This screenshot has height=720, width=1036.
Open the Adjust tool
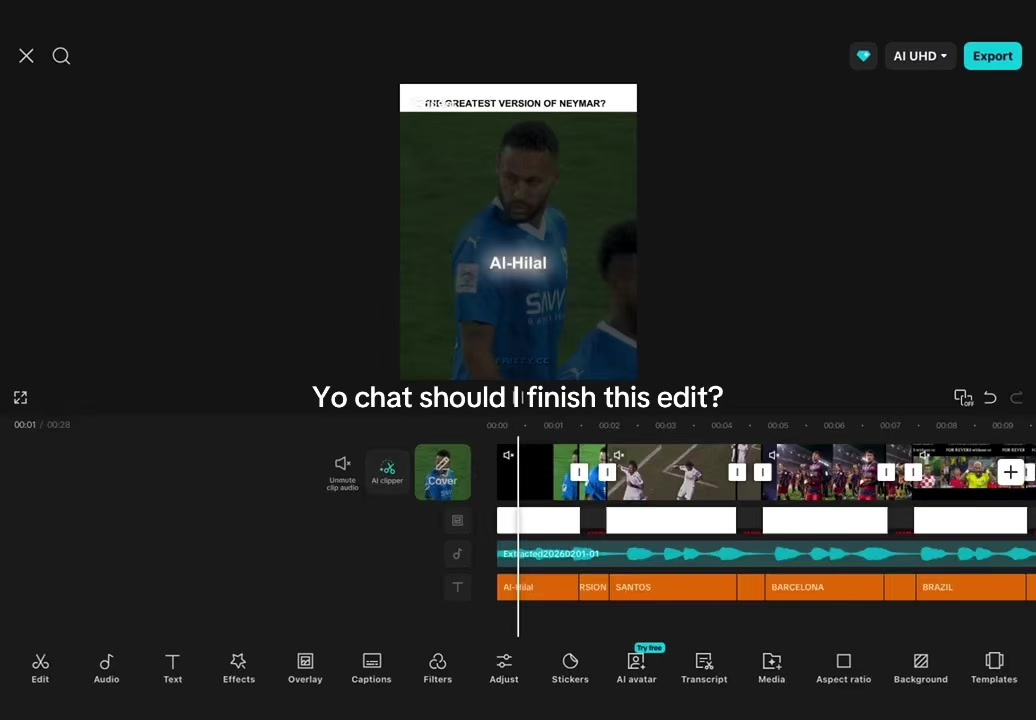point(504,668)
